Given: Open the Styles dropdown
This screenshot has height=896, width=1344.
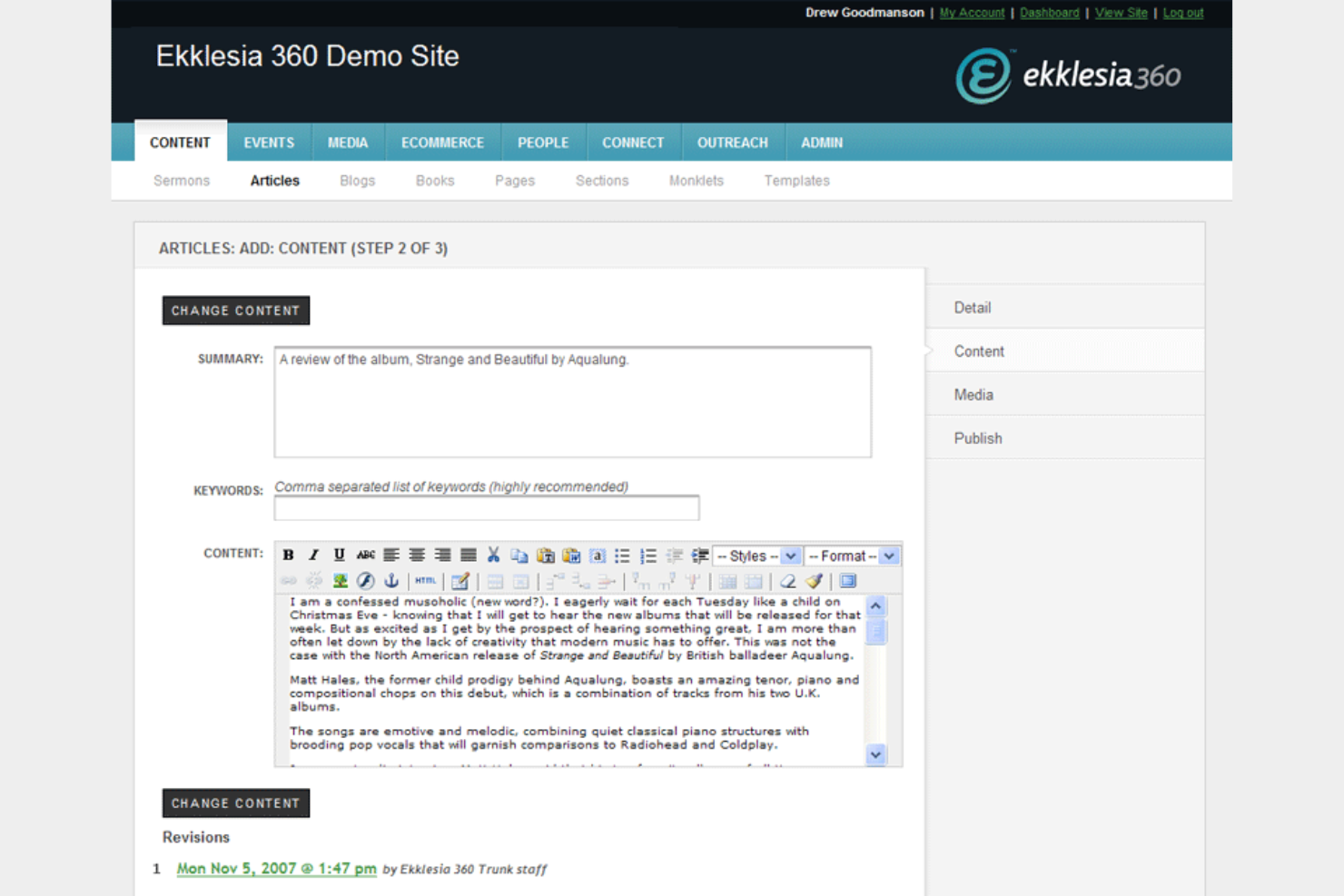Looking at the screenshot, I should point(756,556).
